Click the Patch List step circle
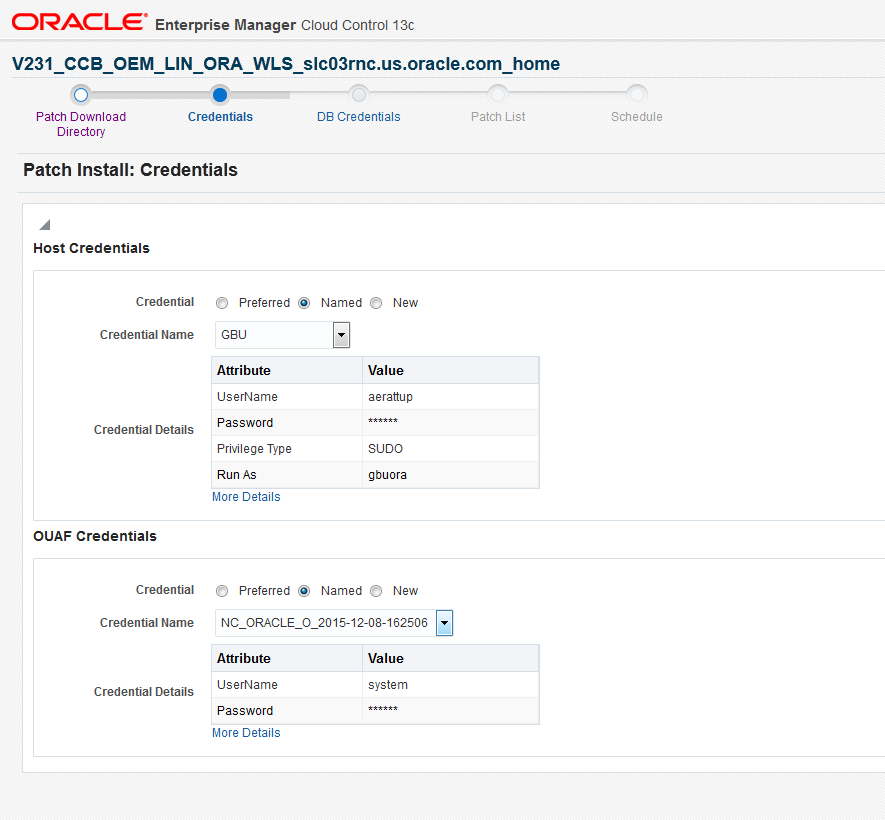Image resolution: width=885 pixels, height=820 pixels. tap(497, 95)
